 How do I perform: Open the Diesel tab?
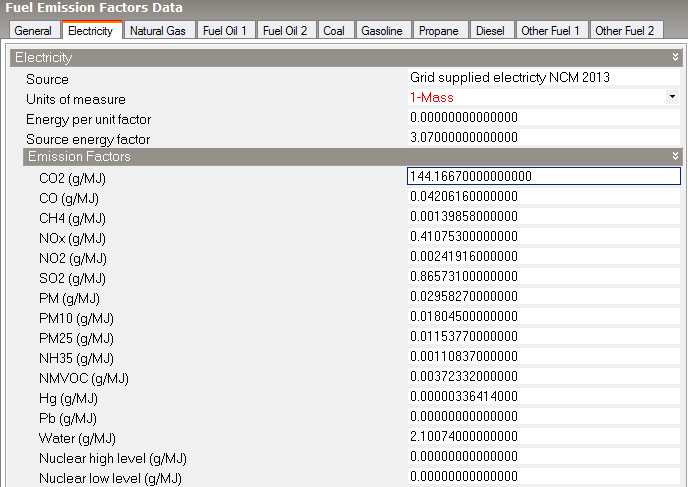coord(490,31)
